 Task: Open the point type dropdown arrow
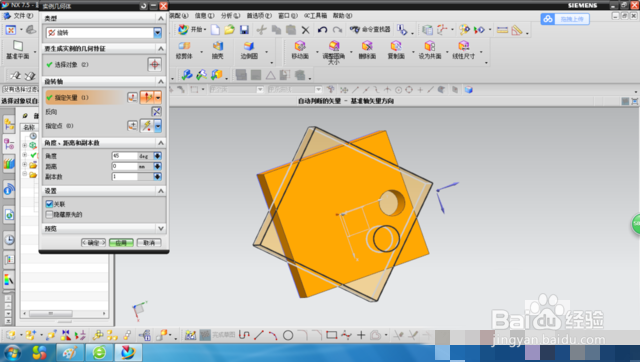tap(158, 125)
